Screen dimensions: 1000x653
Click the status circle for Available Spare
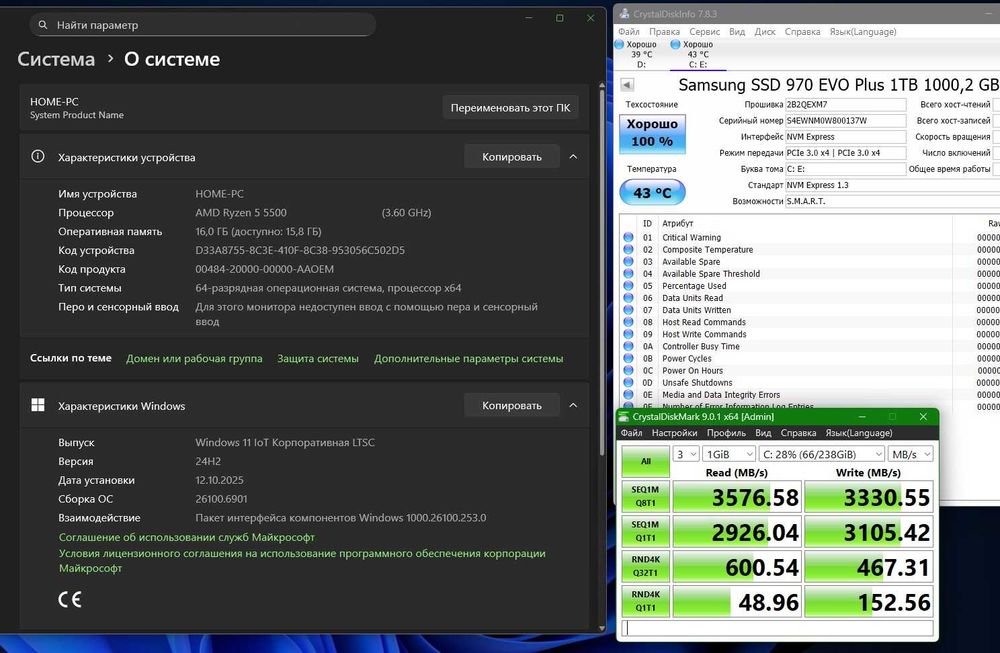click(x=628, y=261)
